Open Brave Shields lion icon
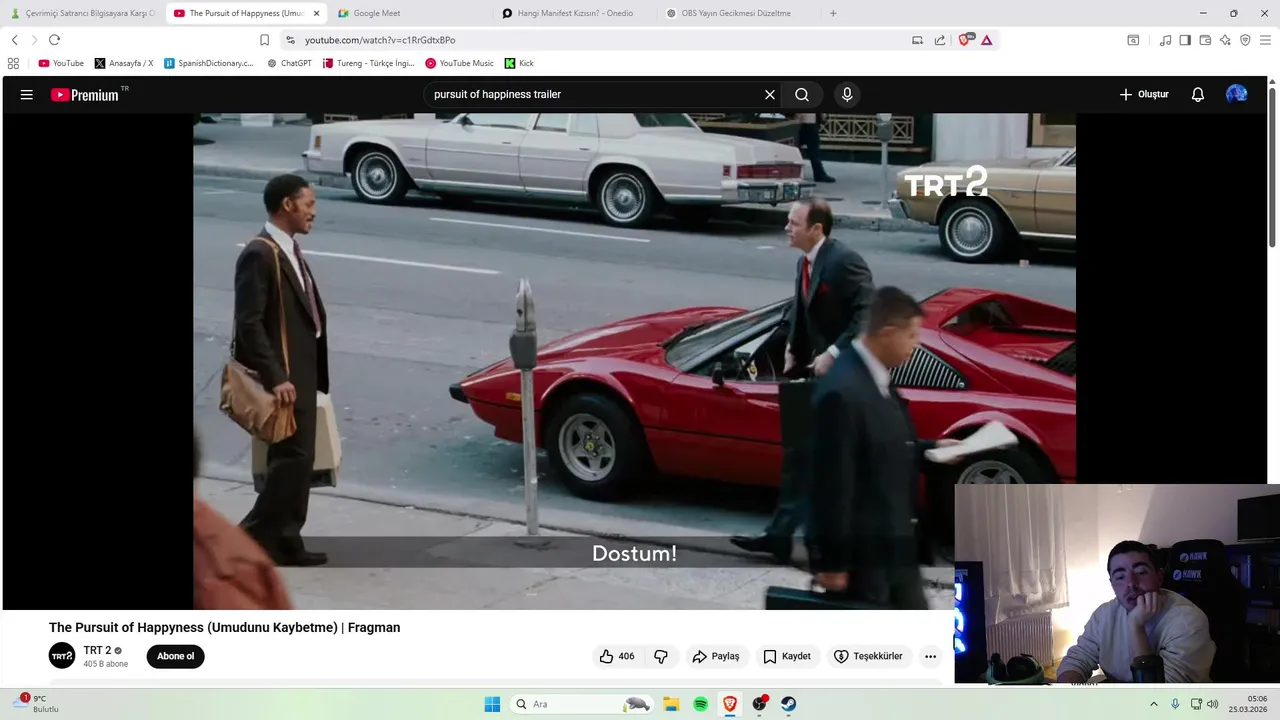The height and width of the screenshot is (720, 1280). coord(966,40)
